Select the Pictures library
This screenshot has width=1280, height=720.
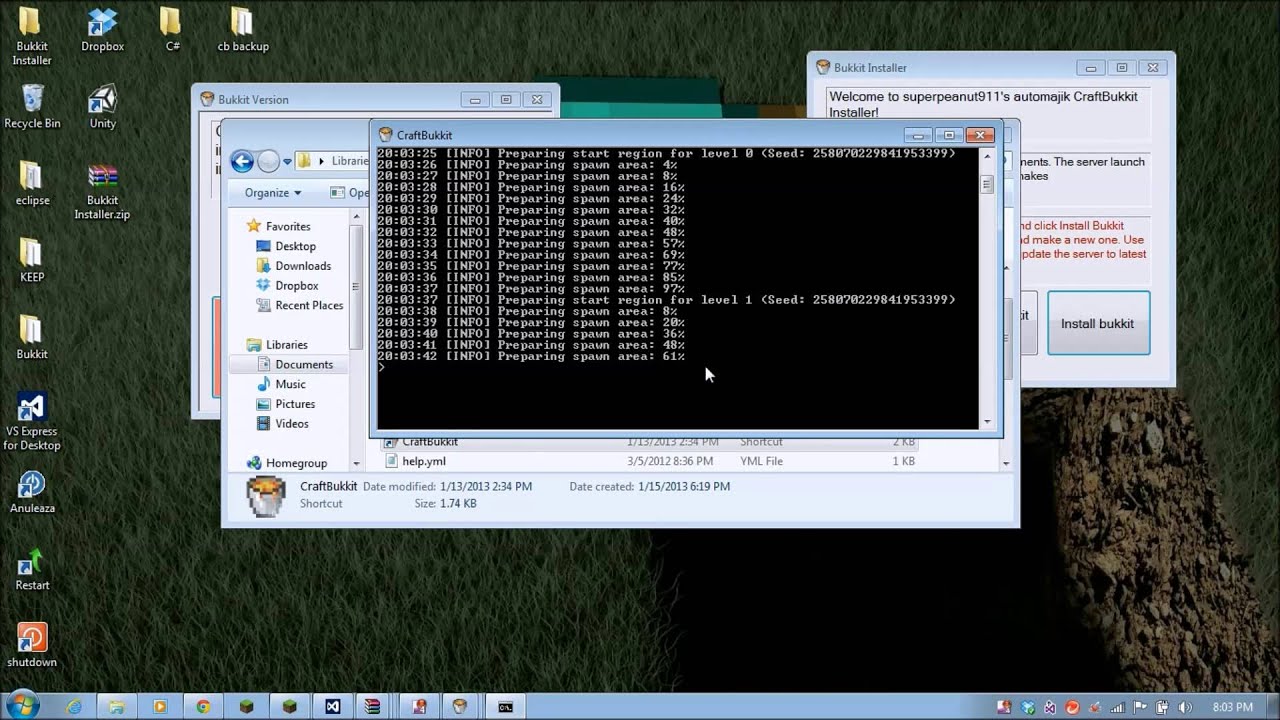click(x=285, y=404)
